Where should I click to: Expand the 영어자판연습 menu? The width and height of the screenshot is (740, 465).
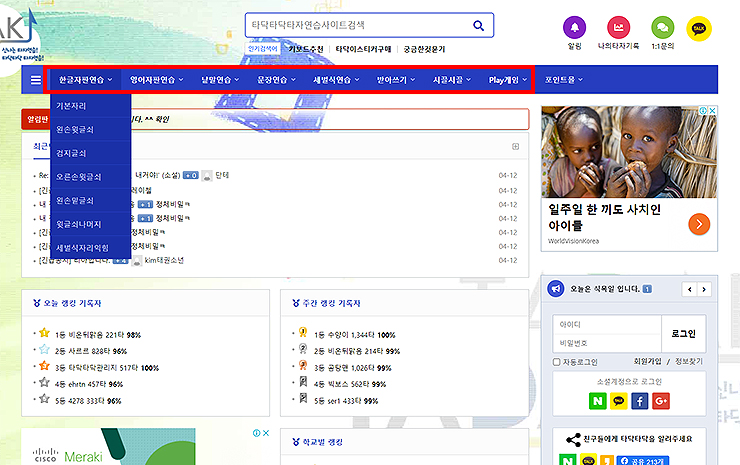click(157, 80)
